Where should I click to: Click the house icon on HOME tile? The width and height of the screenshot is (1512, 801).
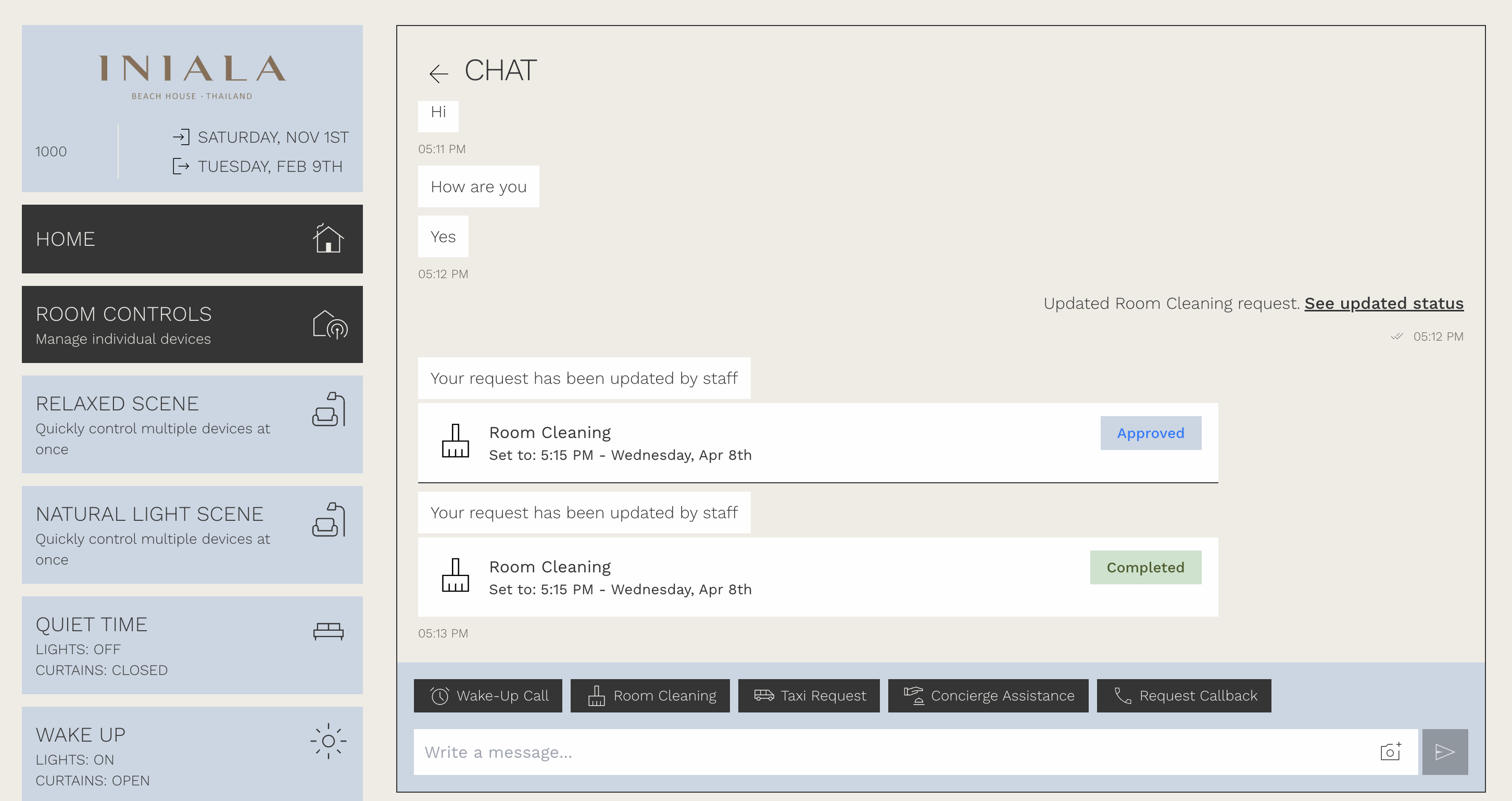(328, 239)
